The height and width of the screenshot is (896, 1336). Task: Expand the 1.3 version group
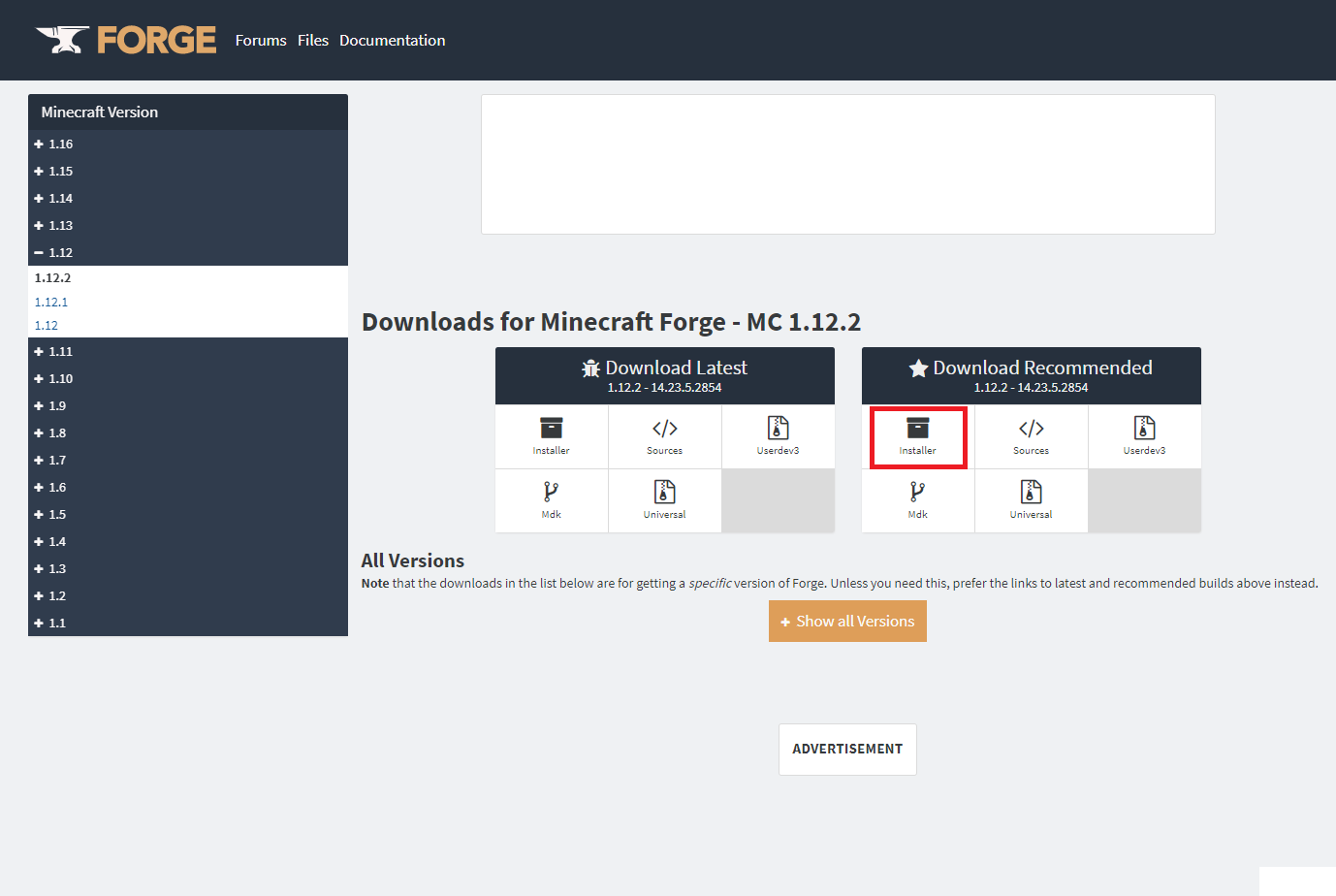point(188,568)
